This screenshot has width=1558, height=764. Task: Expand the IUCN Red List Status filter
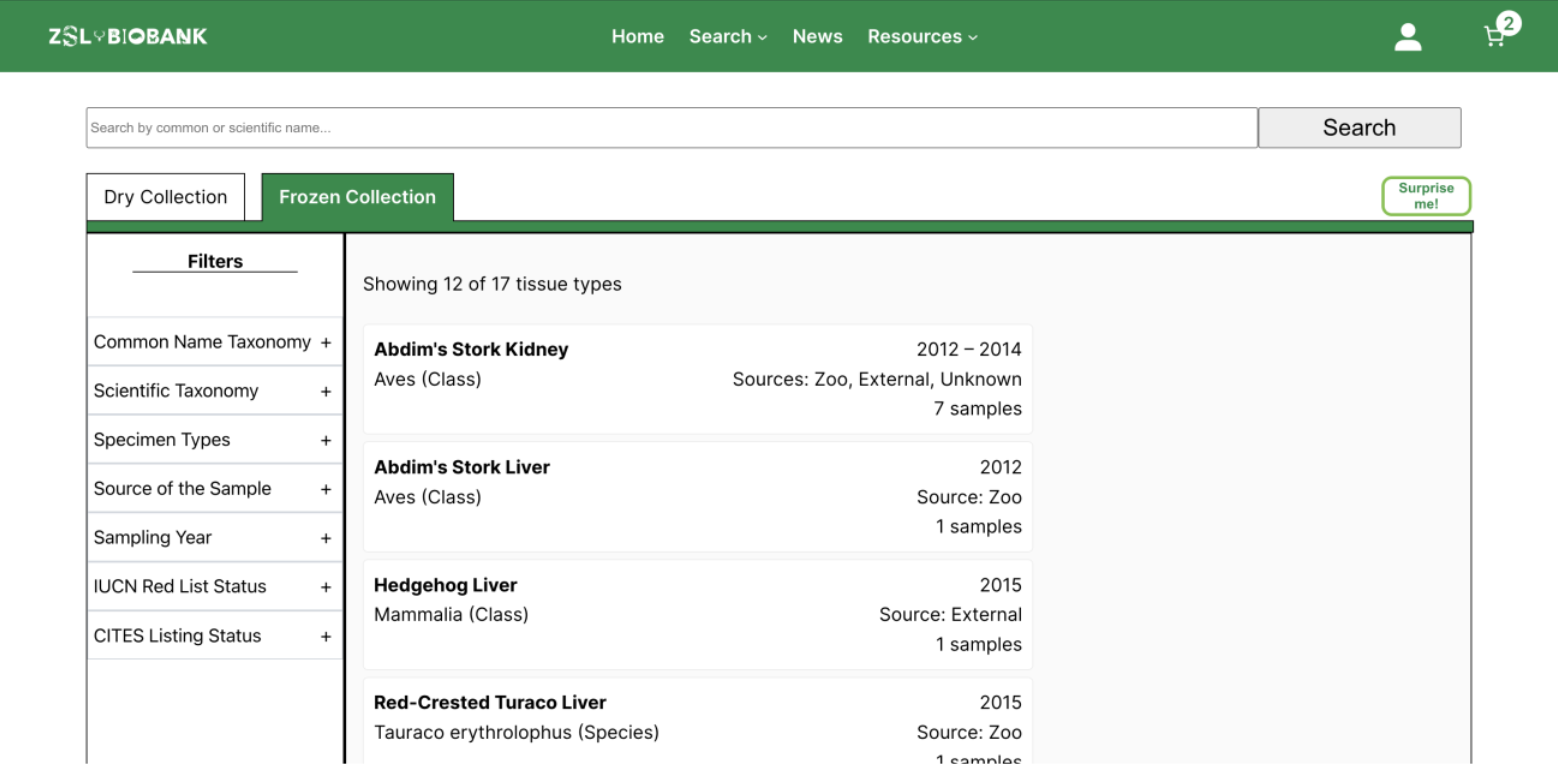coord(215,587)
